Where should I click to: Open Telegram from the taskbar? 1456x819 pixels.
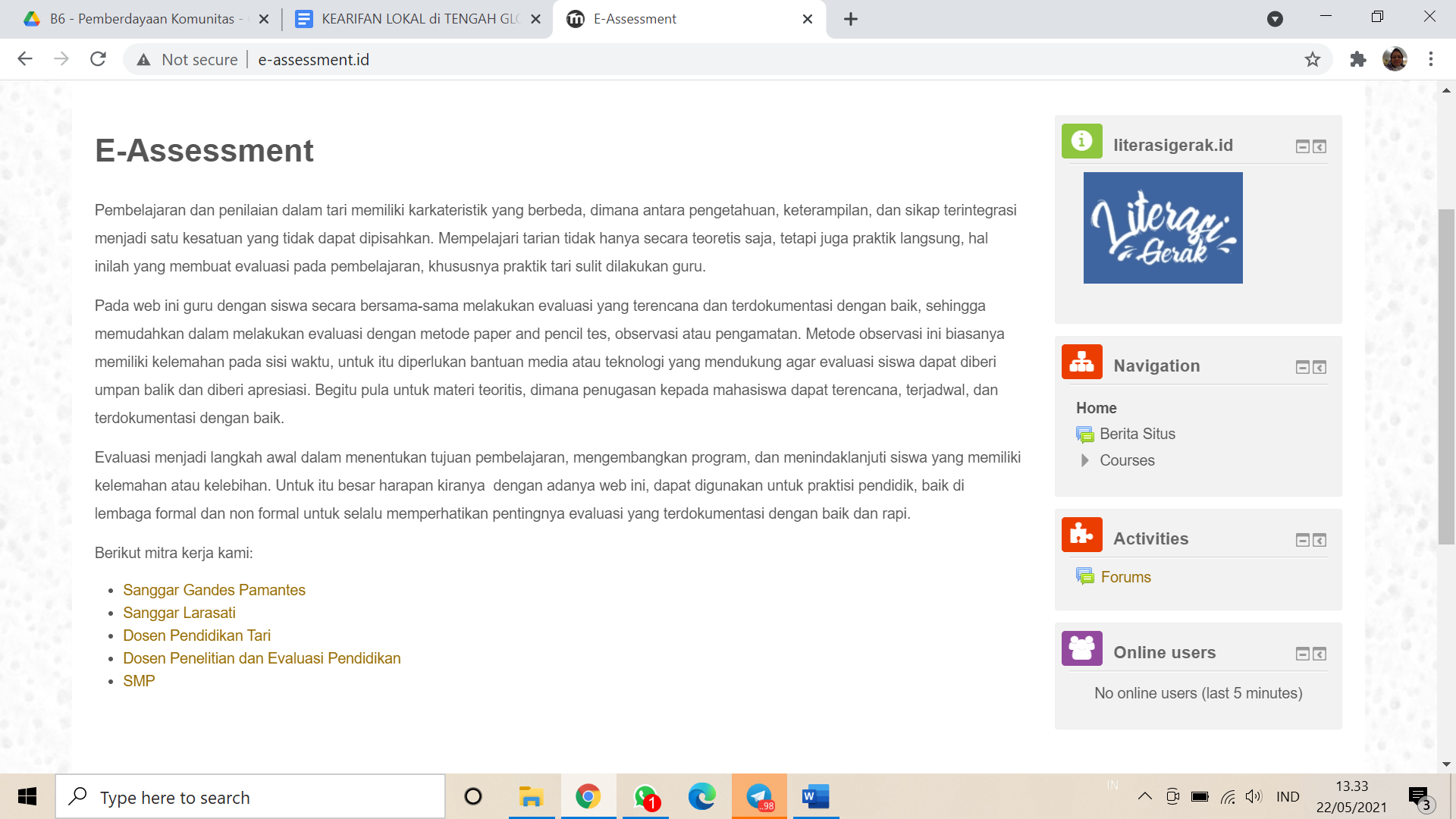(x=759, y=797)
